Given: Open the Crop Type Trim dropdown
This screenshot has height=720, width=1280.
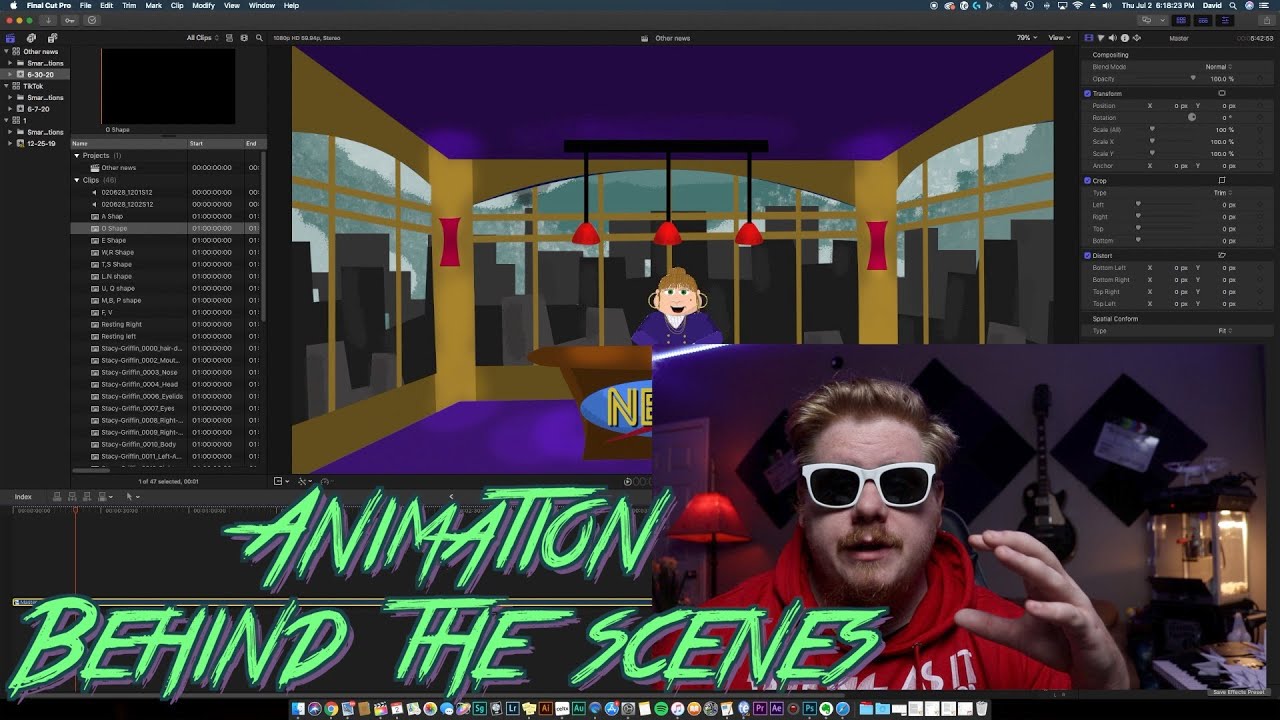Looking at the screenshot, I should (1223, 192).
